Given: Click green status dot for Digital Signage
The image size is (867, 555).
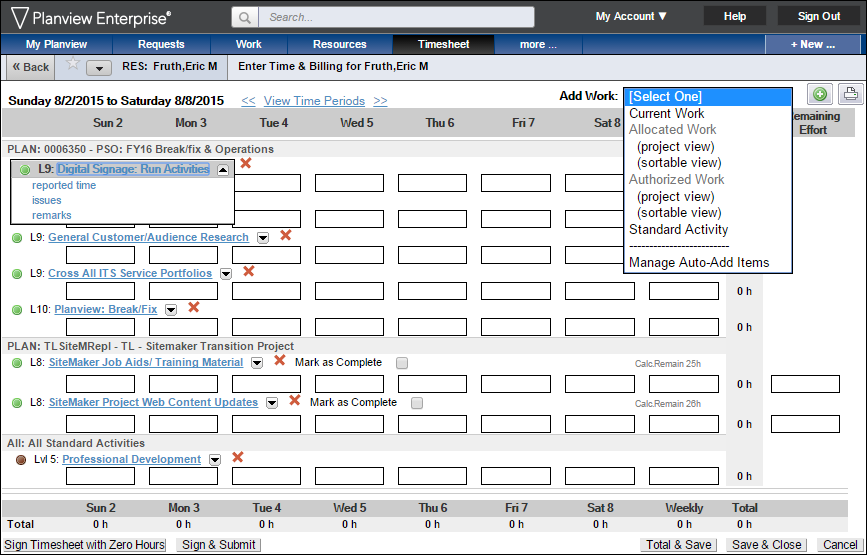Looking at the screenshot, I should pos(25,170).
